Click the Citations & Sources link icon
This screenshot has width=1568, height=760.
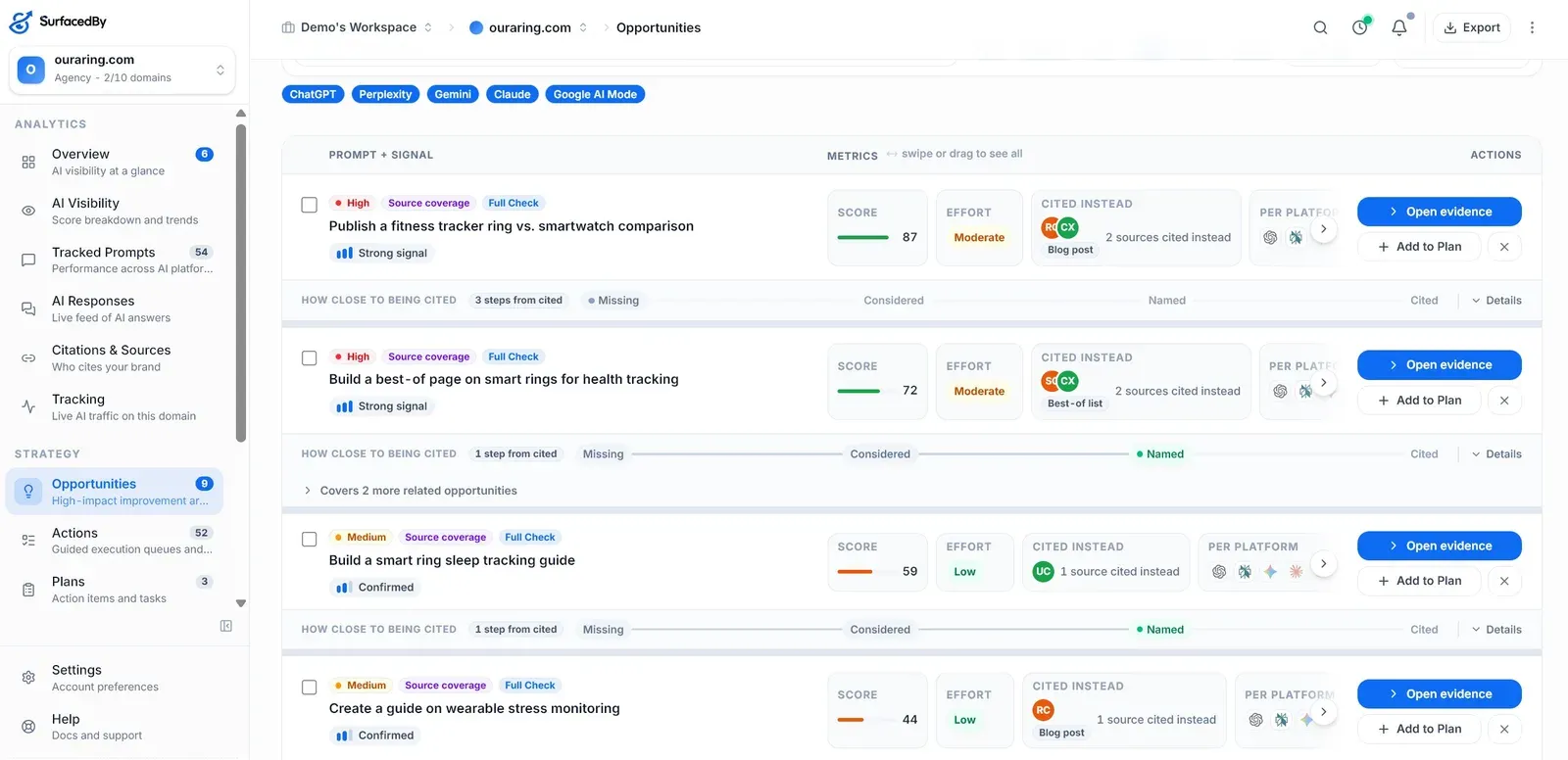[28, 357]
